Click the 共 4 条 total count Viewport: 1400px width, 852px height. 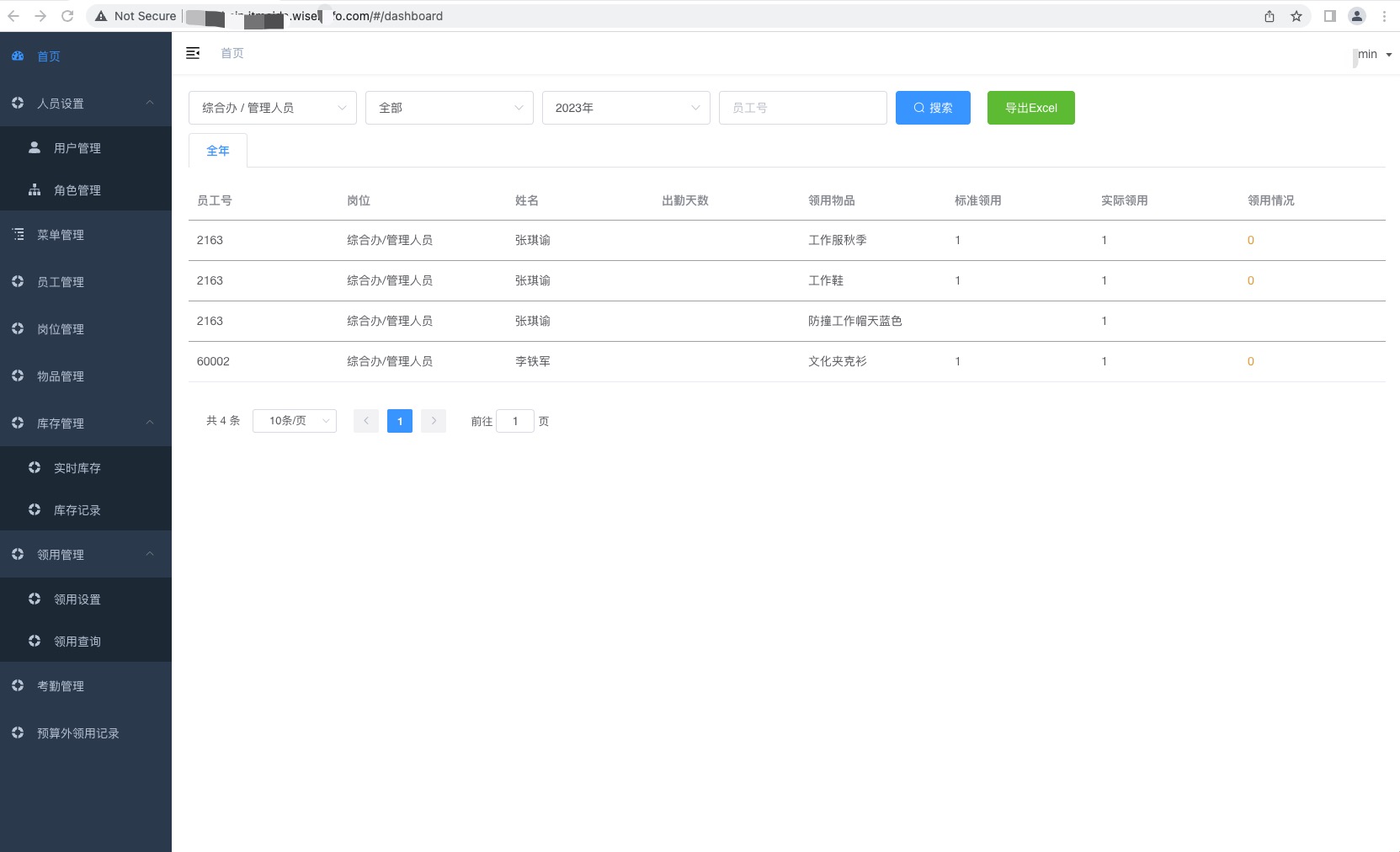(223, 420)
